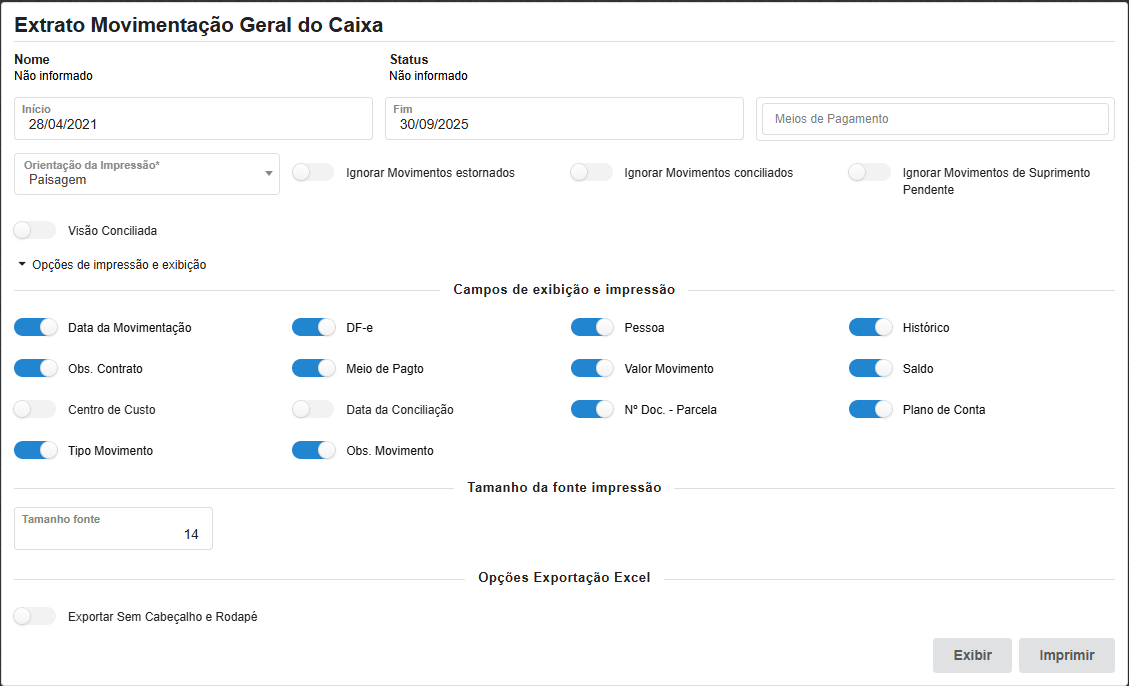The width and height of the screenshot is (1129, 686).
Task: Collapse Opções de impressão e exibição section
Action: [x=111, y=265]
